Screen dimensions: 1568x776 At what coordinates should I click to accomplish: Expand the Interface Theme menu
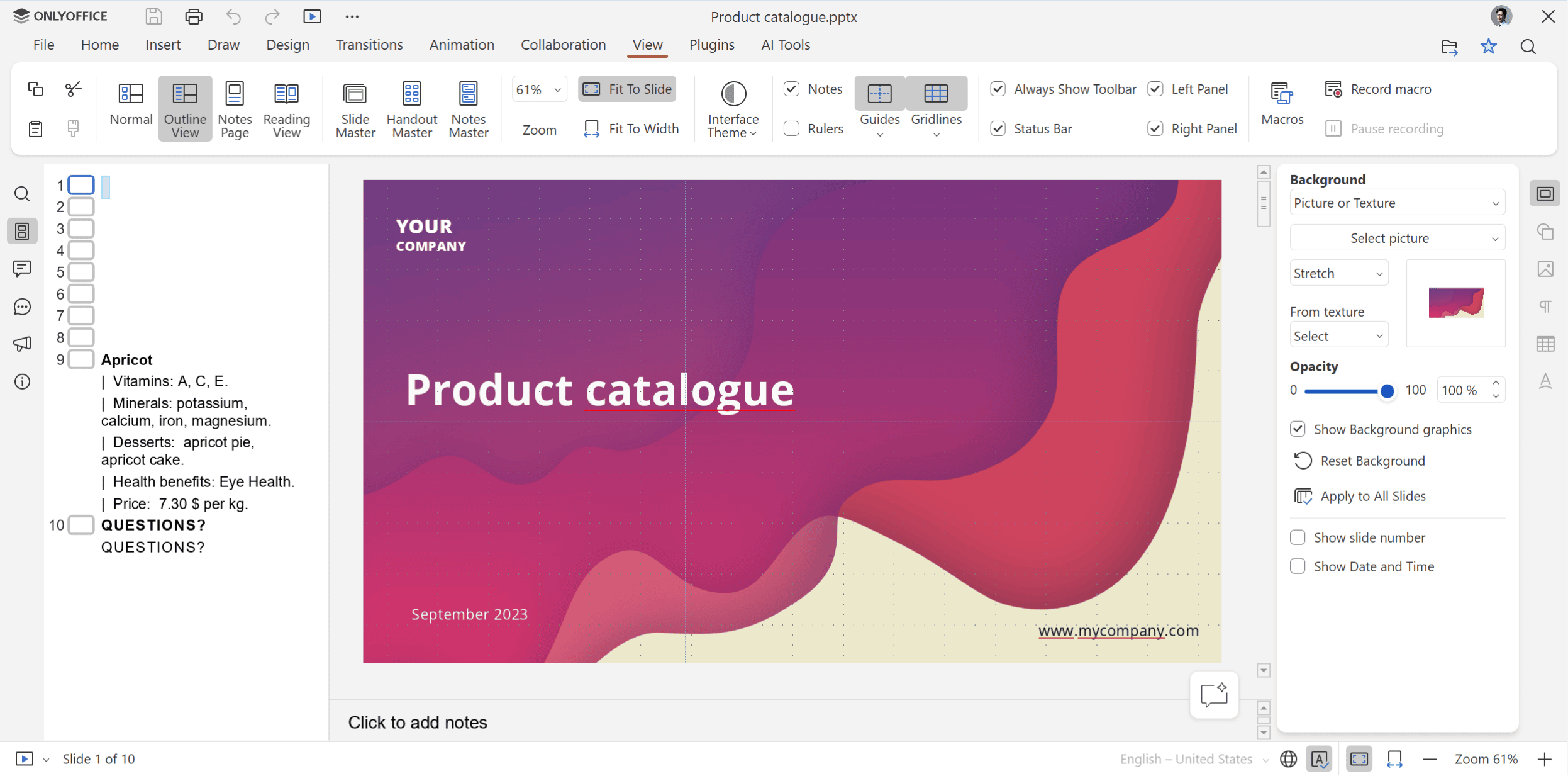[x=733, y=108]
